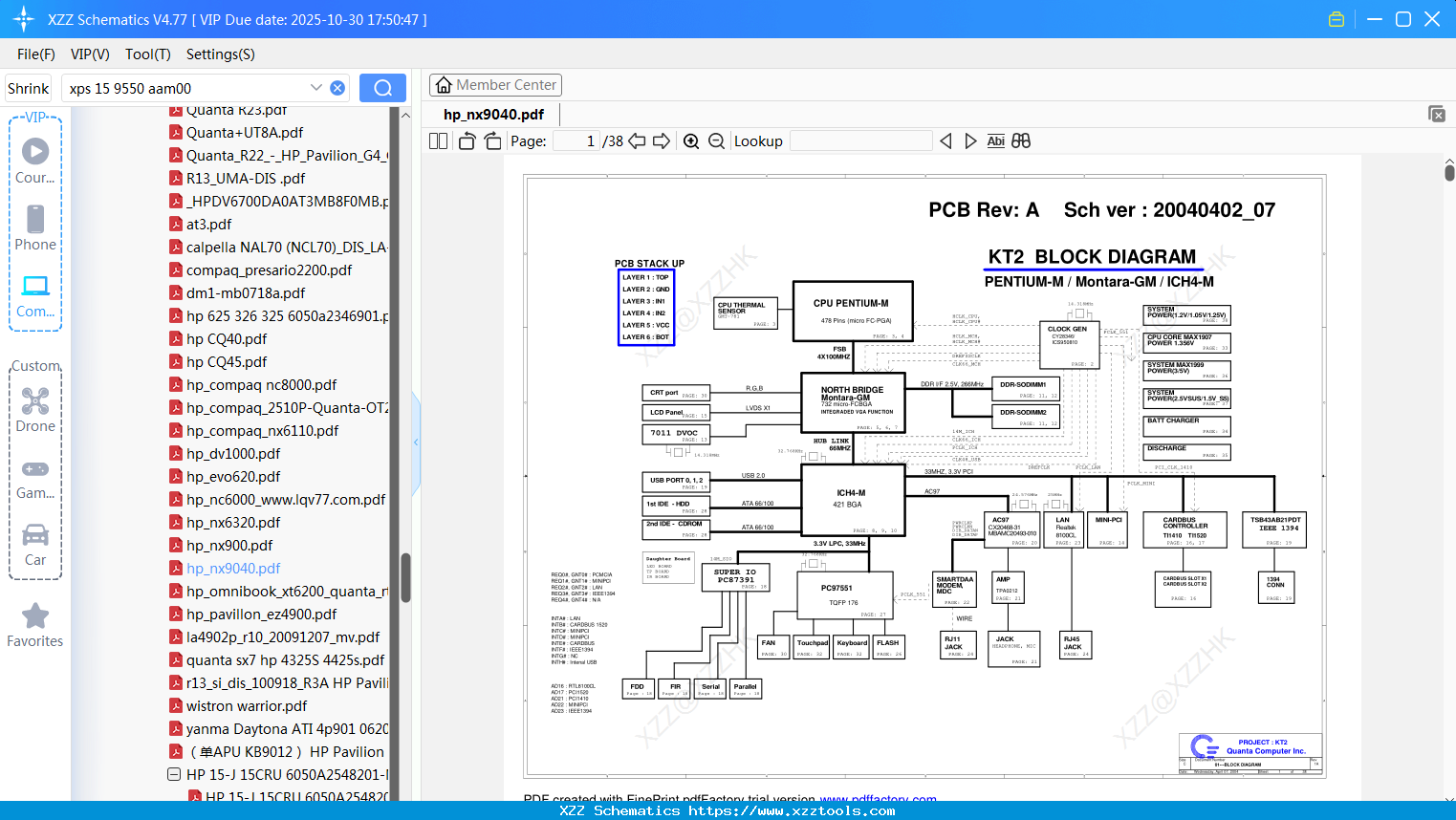Zoom in on the schematic
The image size is (1456, 820).
691,140
